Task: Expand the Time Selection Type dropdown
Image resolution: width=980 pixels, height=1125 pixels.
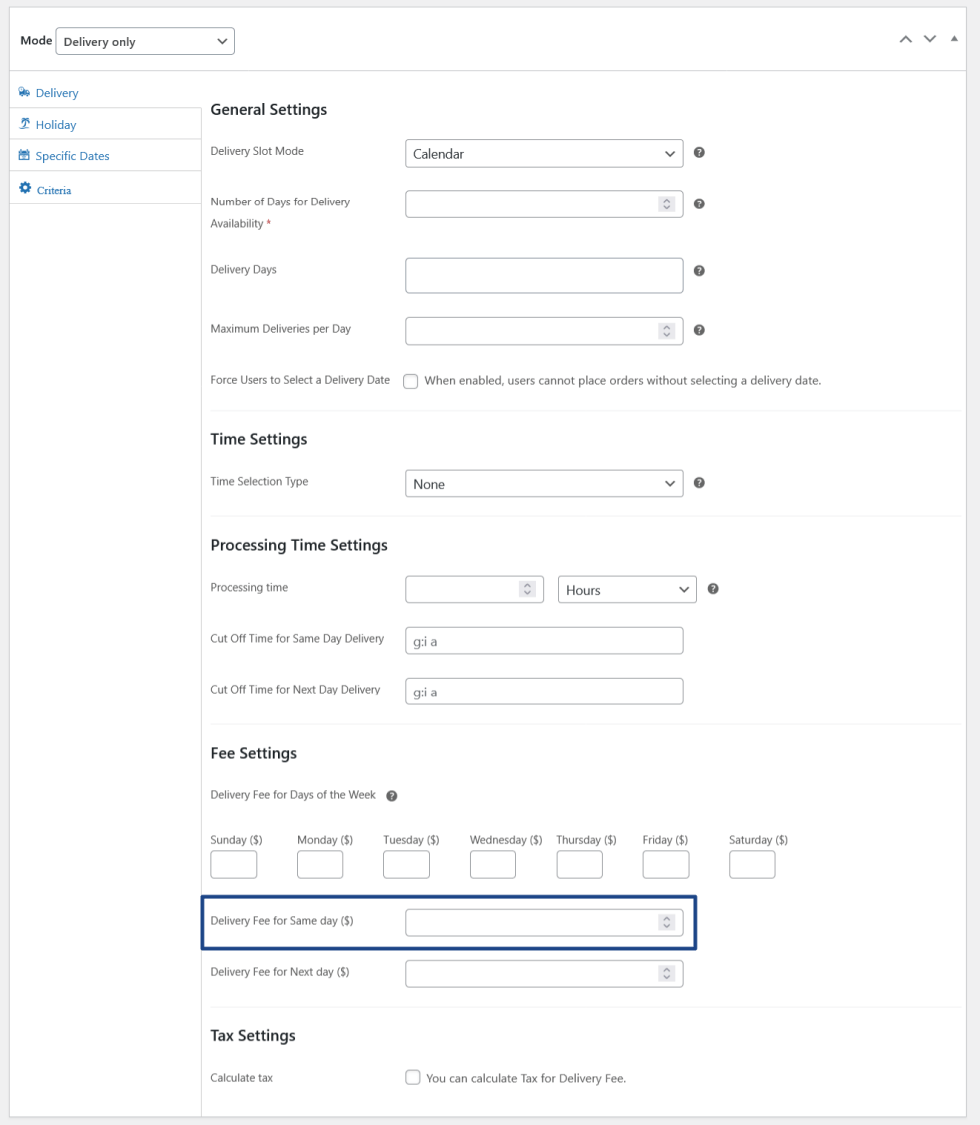Action: pos(544,484)
